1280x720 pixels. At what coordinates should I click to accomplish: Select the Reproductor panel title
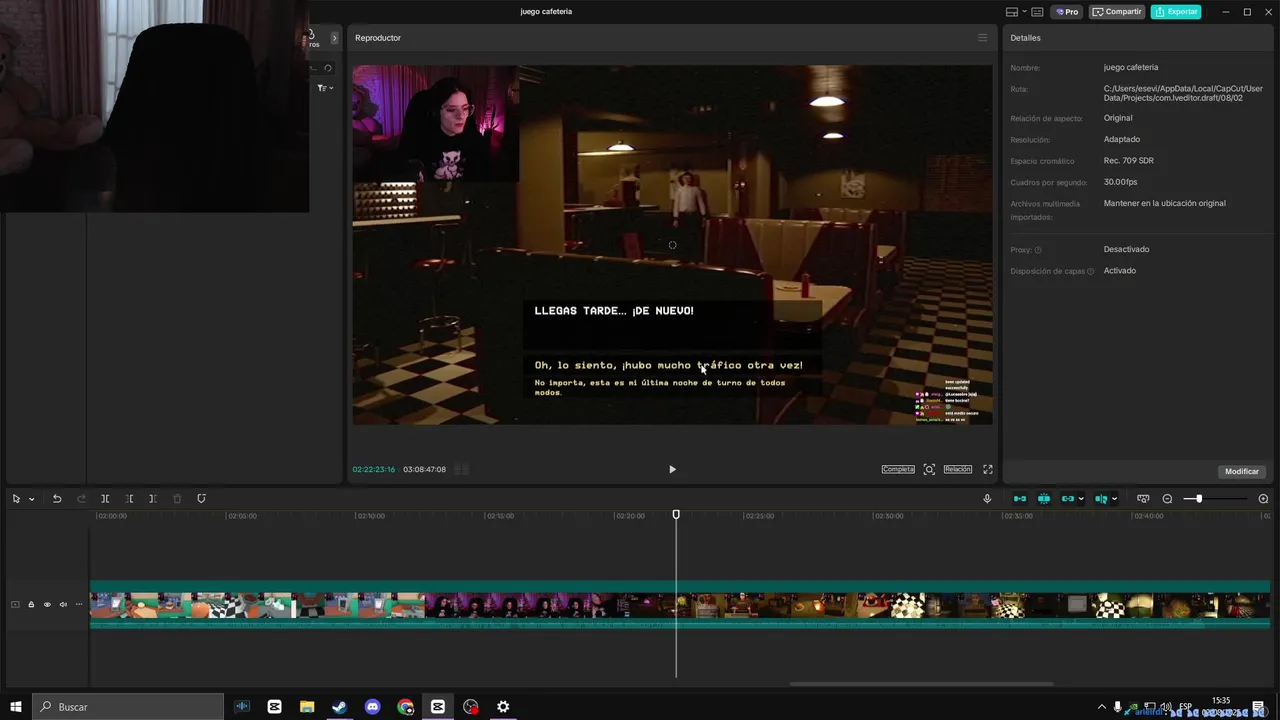coord(378,38)
